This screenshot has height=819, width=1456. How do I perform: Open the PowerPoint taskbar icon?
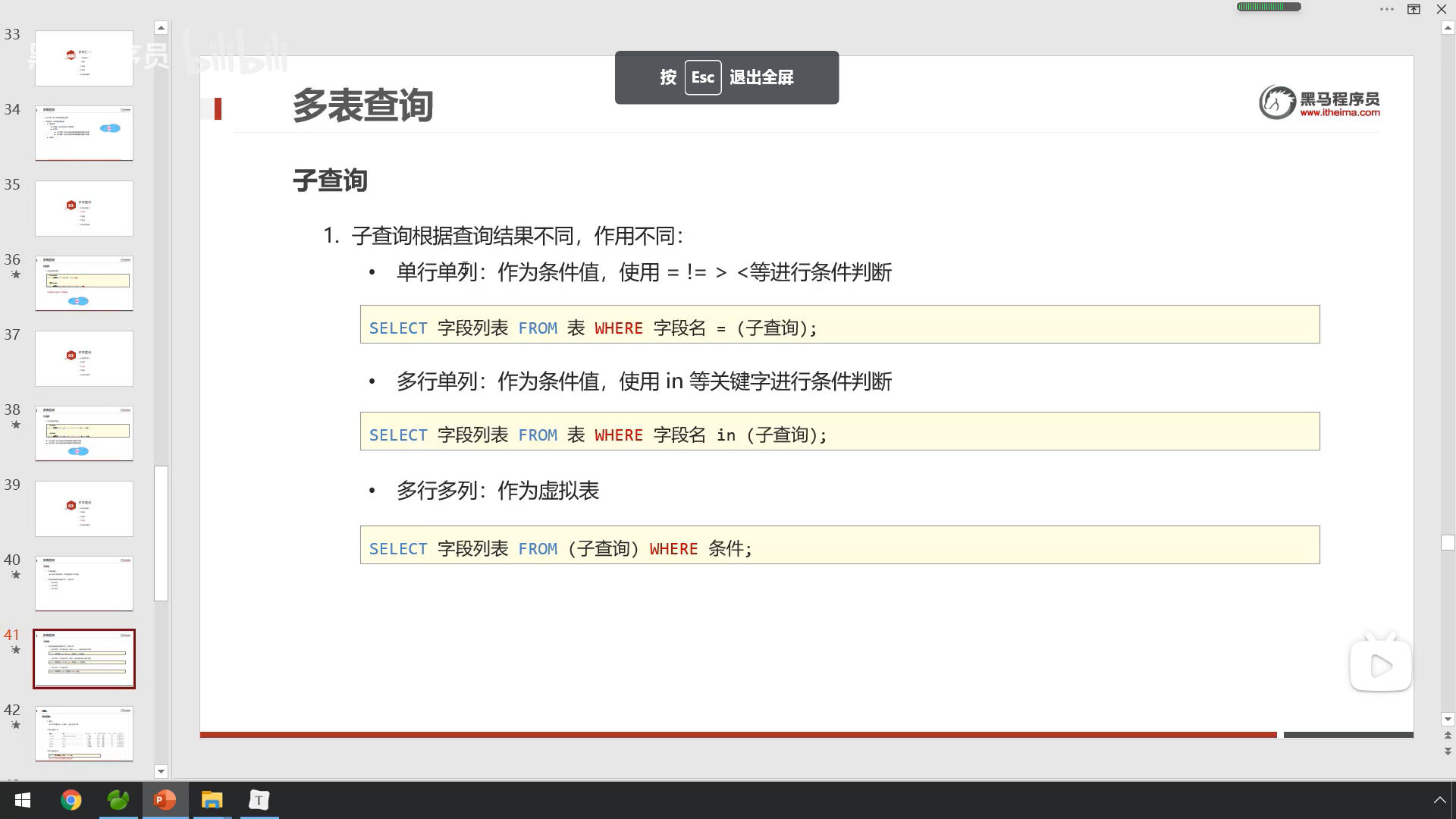(165, 800)
